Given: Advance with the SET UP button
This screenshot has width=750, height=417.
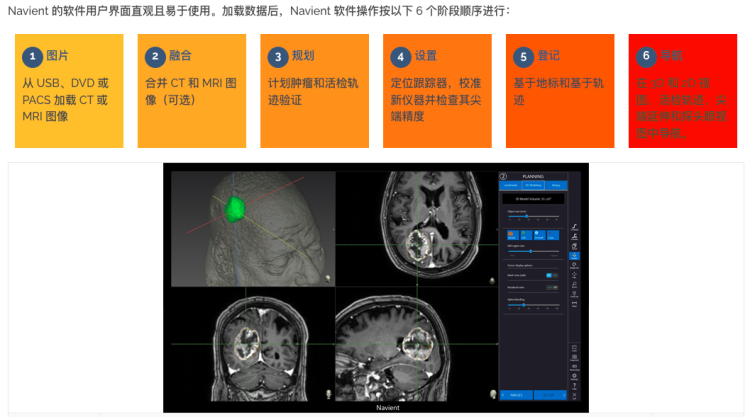Looking at the screenshot, I should pos(550,395).
